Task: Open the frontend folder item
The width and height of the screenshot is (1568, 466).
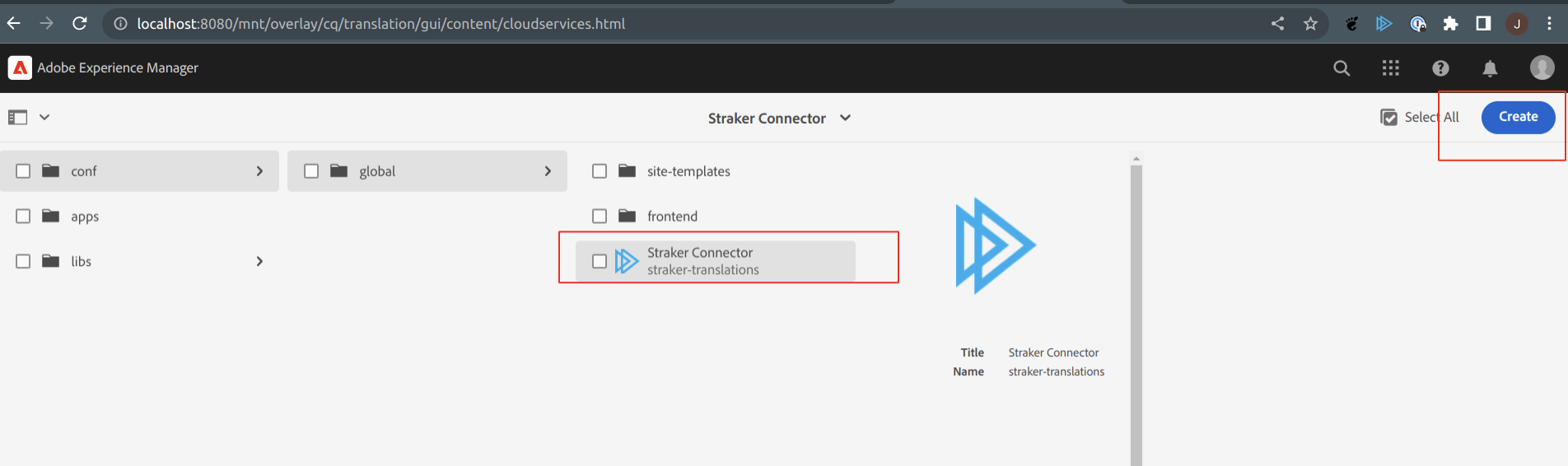Action: (716, 217)
